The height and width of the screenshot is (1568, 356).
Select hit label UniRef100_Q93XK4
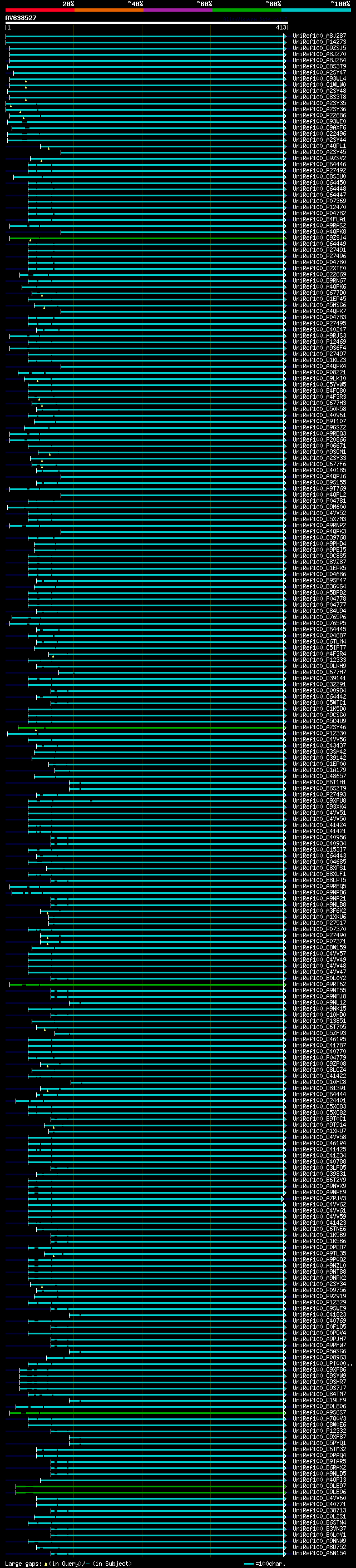pos(319,807)
